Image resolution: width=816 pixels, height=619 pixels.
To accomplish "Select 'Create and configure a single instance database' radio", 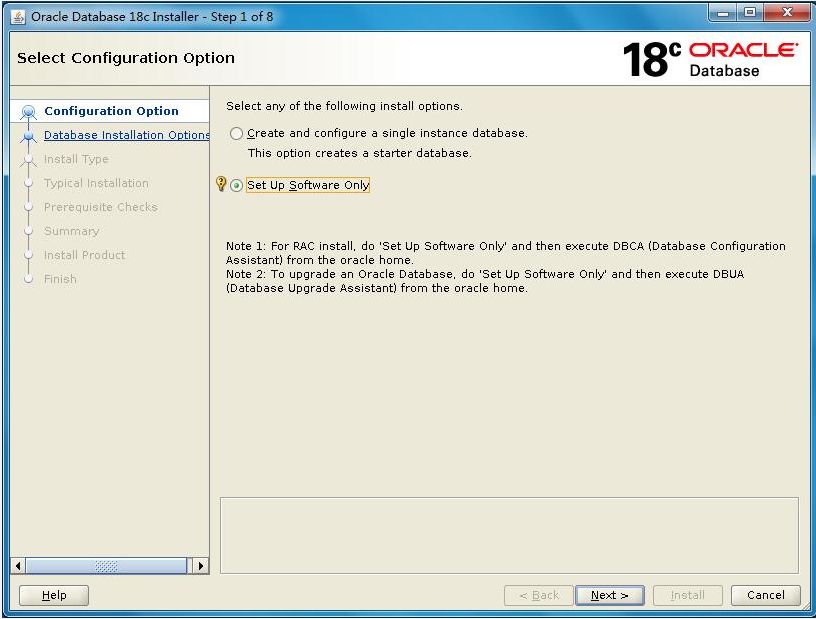I will [236, 134].
